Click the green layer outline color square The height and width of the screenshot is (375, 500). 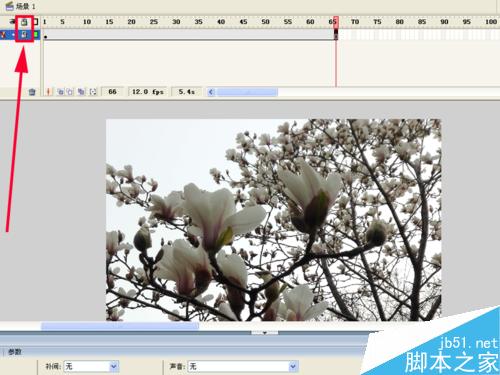coord(36,34)
